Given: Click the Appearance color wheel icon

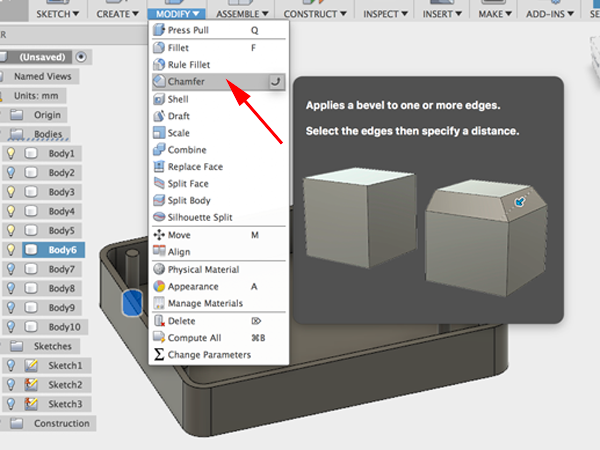Looking at the screenshot, I should [x=159, y=286].
